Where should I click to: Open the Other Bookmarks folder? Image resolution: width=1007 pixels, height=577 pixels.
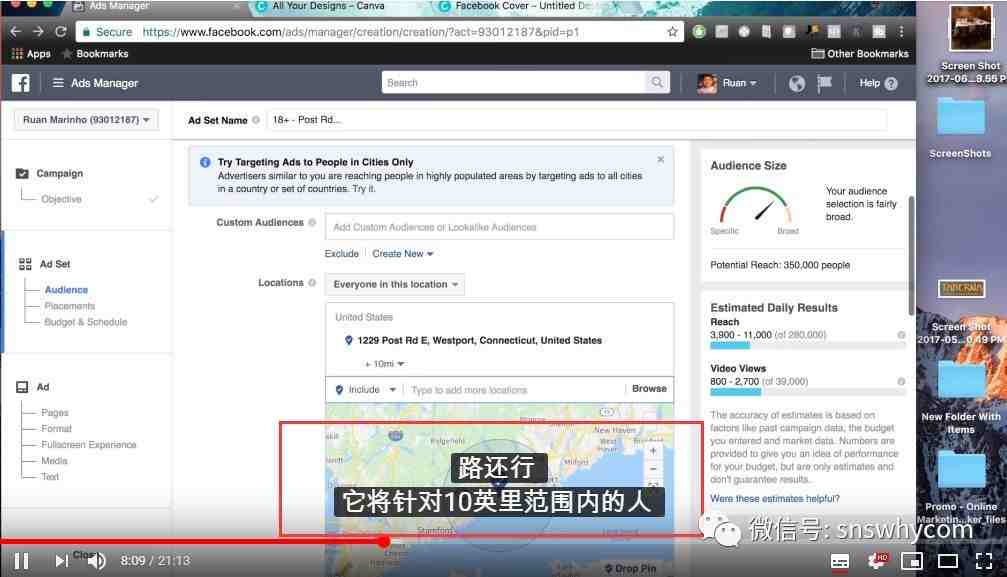tap(860, 54)
